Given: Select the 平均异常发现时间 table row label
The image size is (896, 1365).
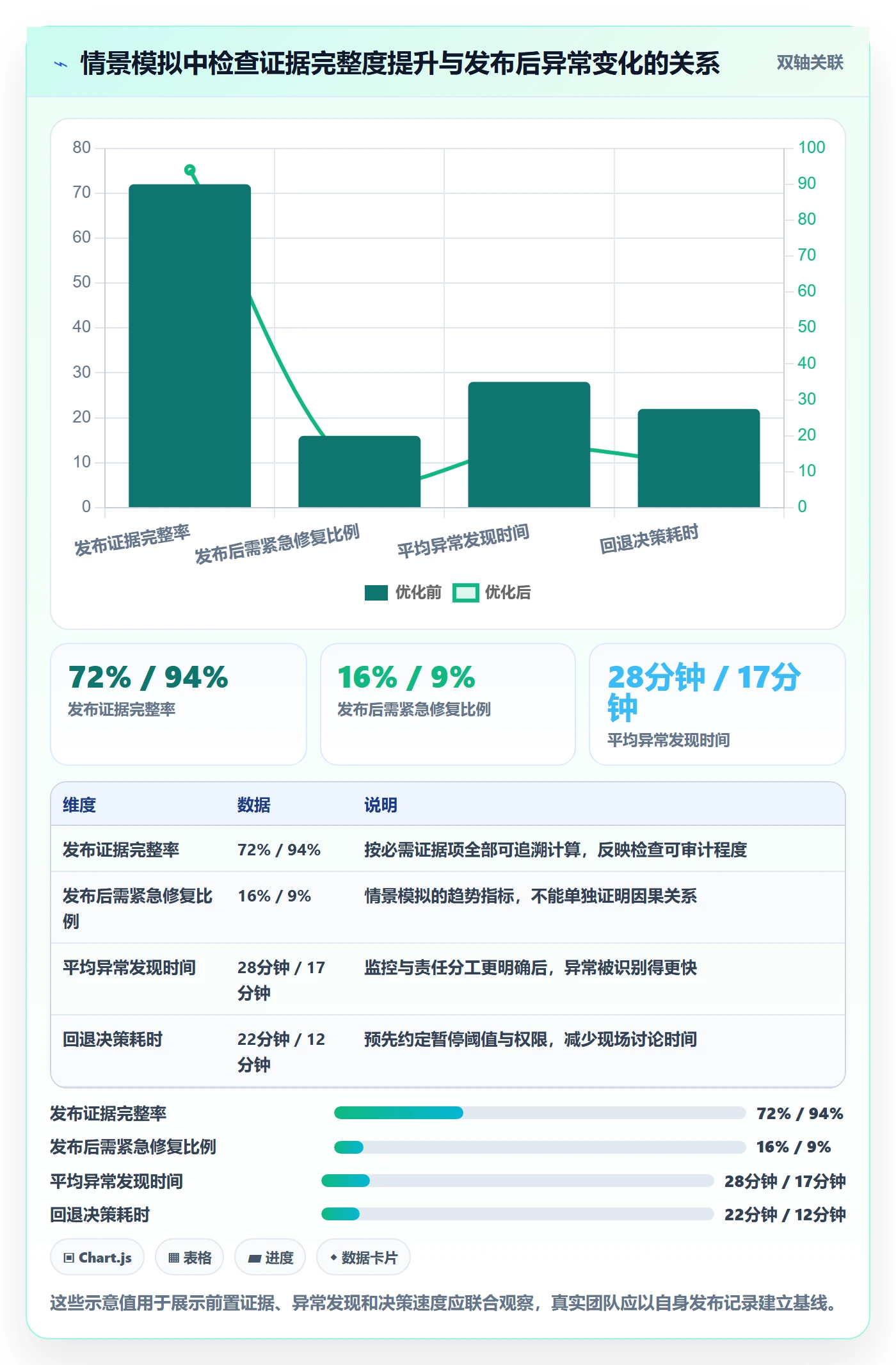Looking at the screenshot, I should pos(129,967).
